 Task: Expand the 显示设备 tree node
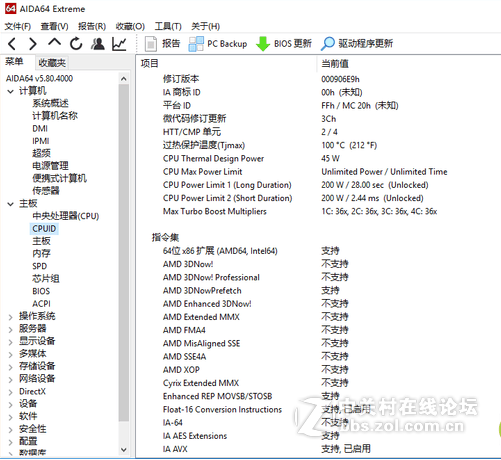[11, 342]
